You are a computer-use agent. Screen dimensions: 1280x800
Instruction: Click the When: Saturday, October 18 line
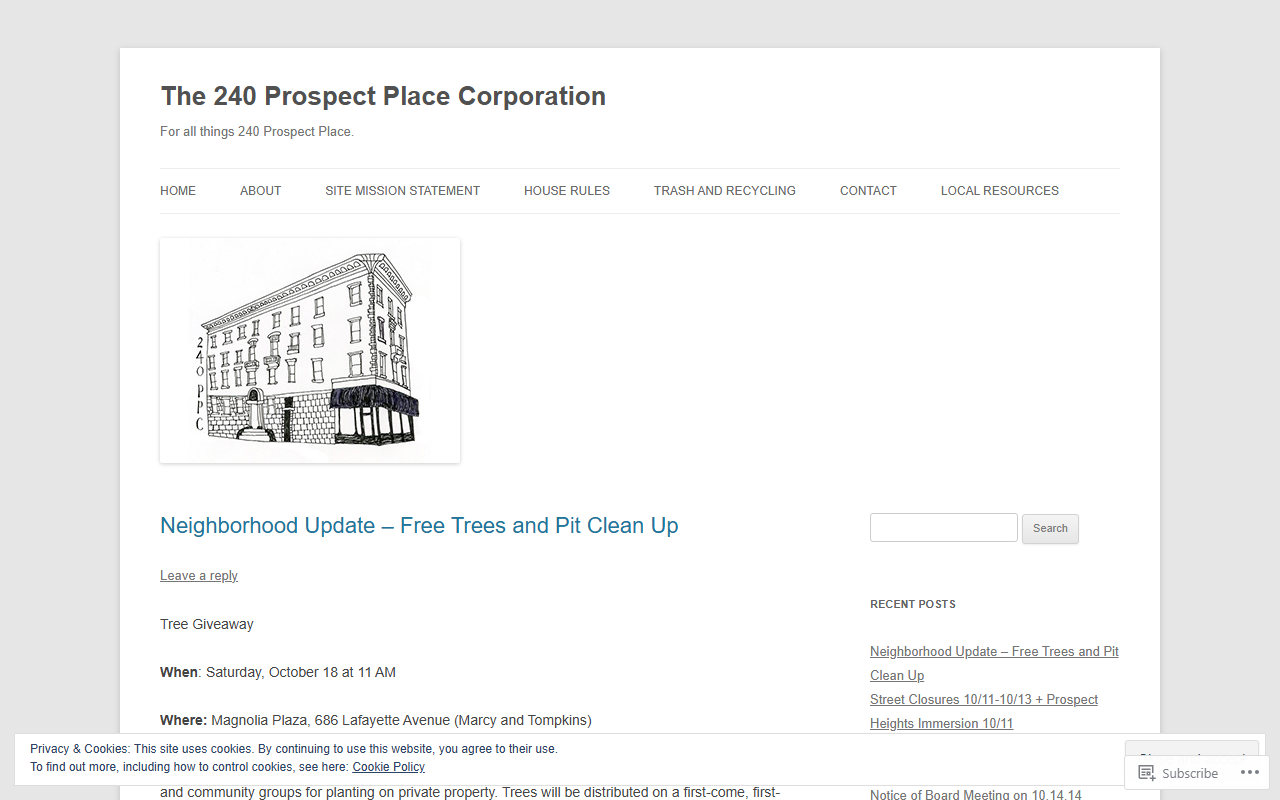click(278, 672)
